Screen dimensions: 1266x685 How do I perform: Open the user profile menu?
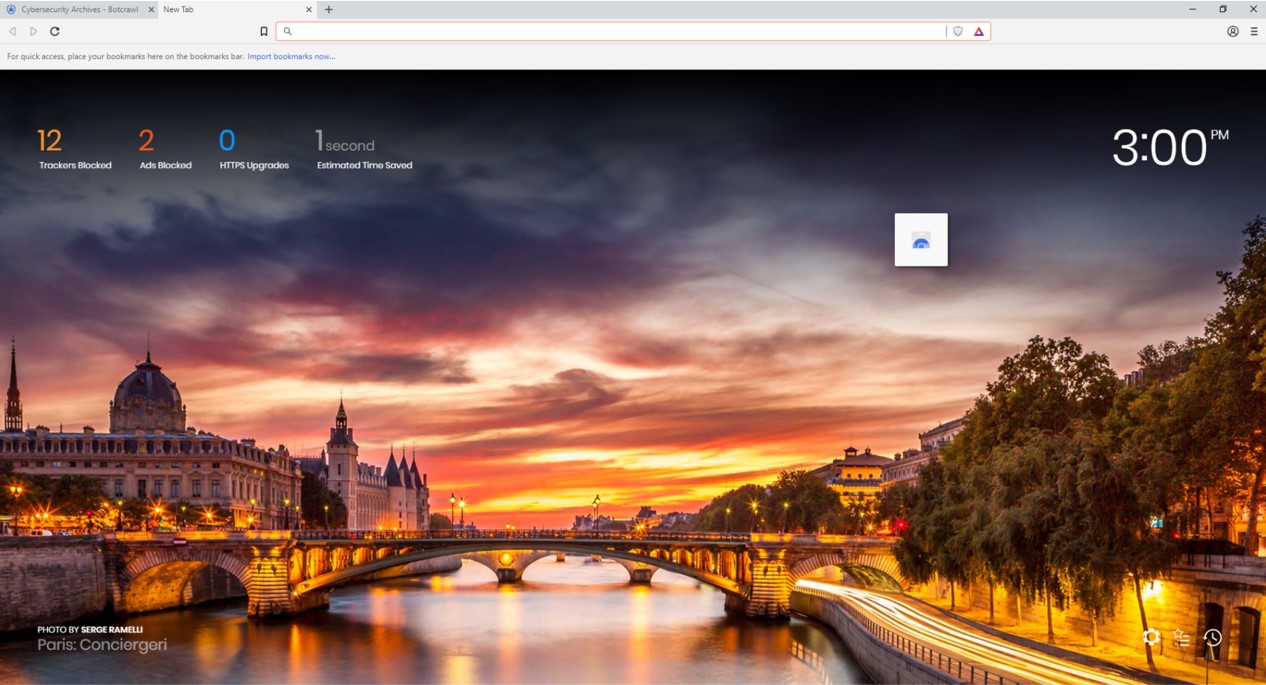1233,31
